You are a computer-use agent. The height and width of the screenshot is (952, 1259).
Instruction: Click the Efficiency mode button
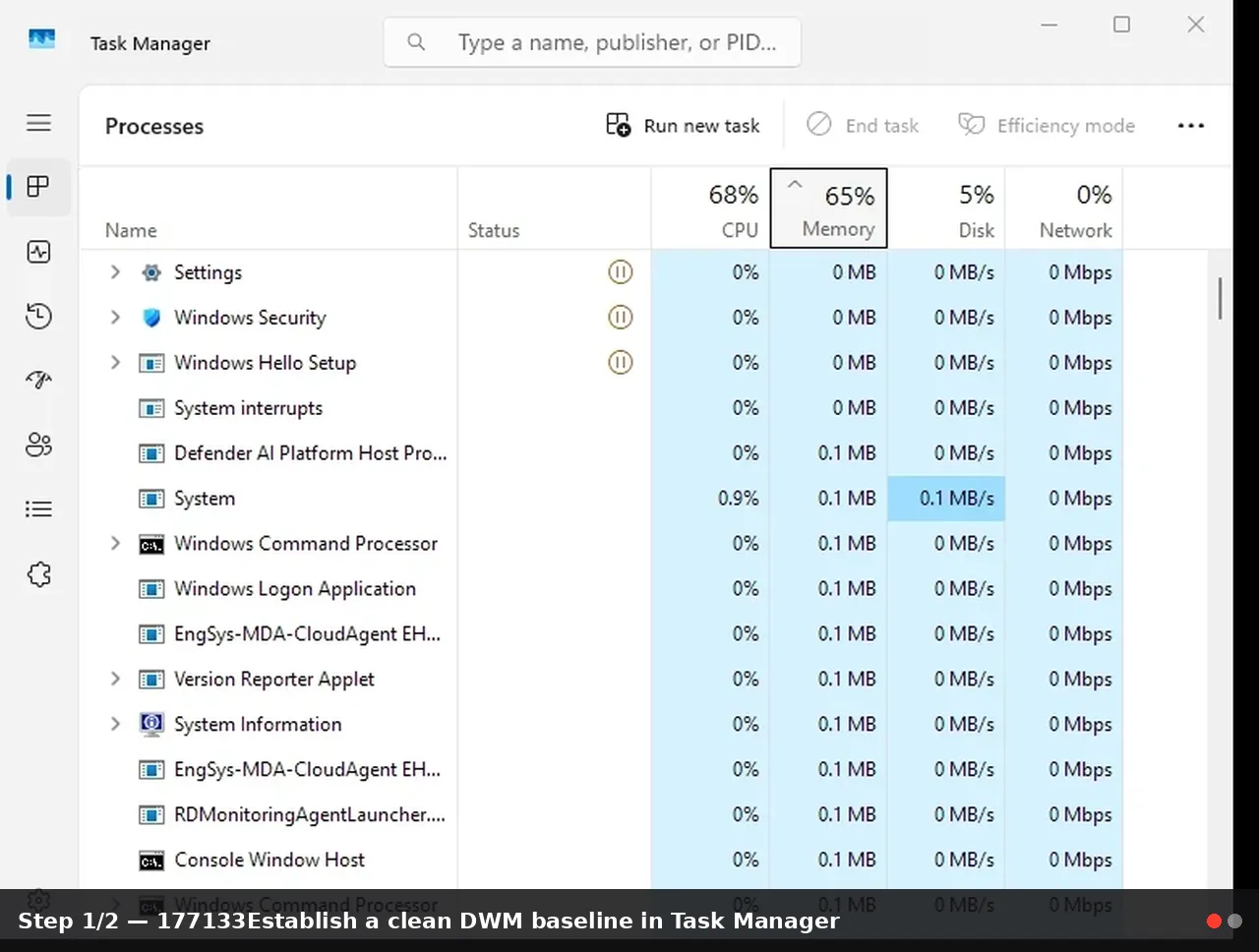coord(1047,126)
